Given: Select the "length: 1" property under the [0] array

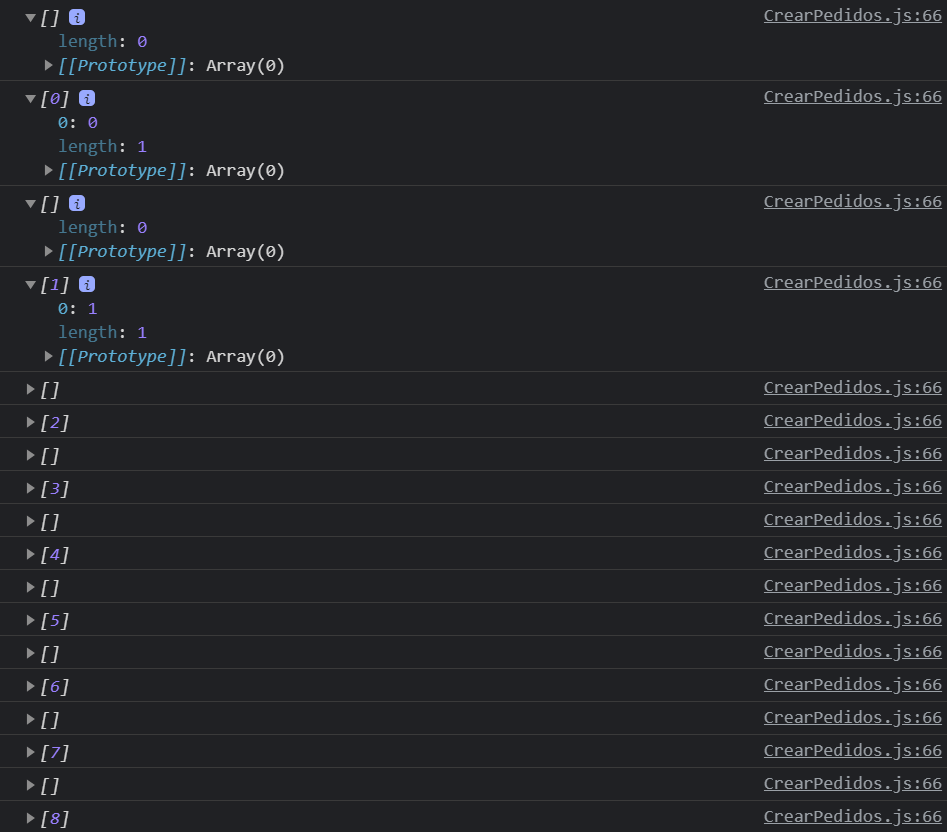Looking at the screenshot, I should click(x=102, y=146).
